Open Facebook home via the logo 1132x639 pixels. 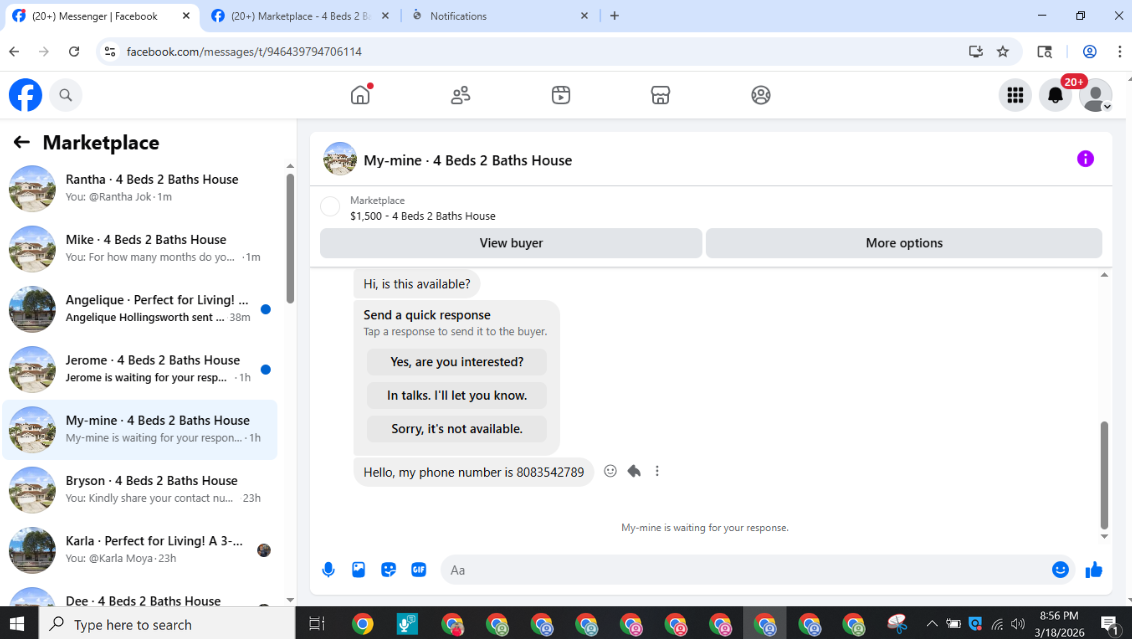pos(25,95)
